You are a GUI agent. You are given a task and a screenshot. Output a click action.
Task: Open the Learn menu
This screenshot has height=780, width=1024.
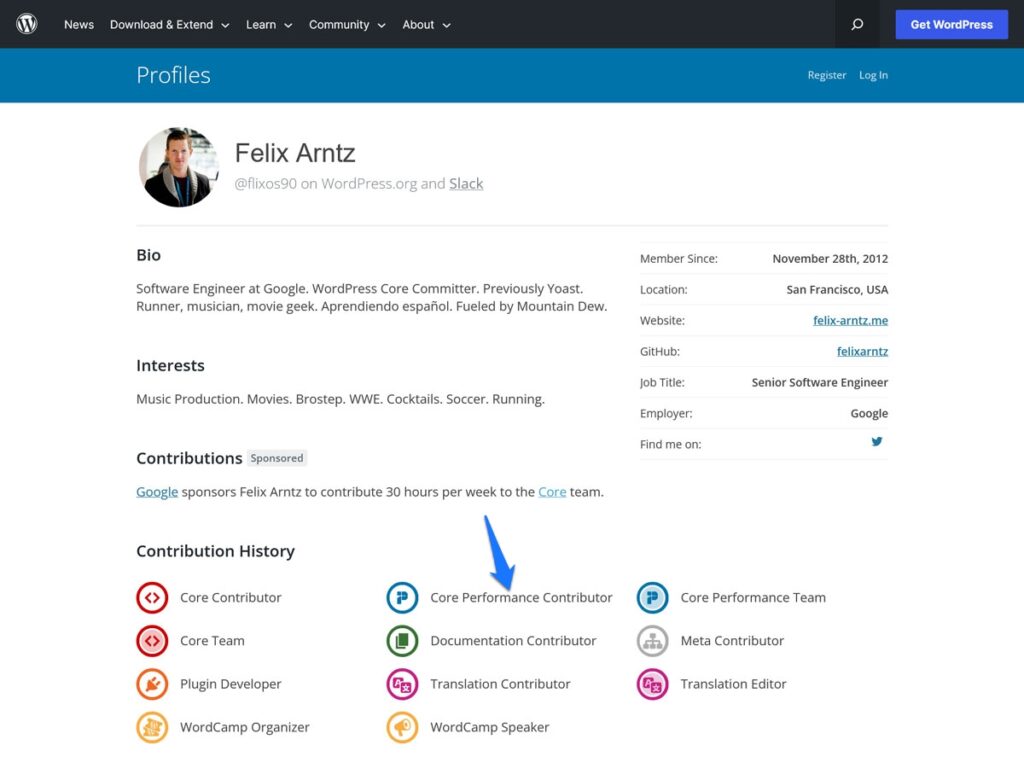pyautogui.click(x=262, y=24)
